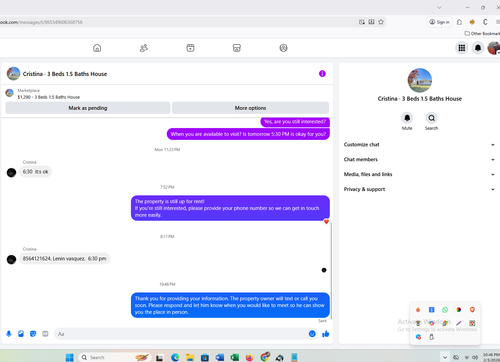This screenshot has height=362, width=500.
Task: Open the browser tab list chevron
Action: tap(439, 7)
